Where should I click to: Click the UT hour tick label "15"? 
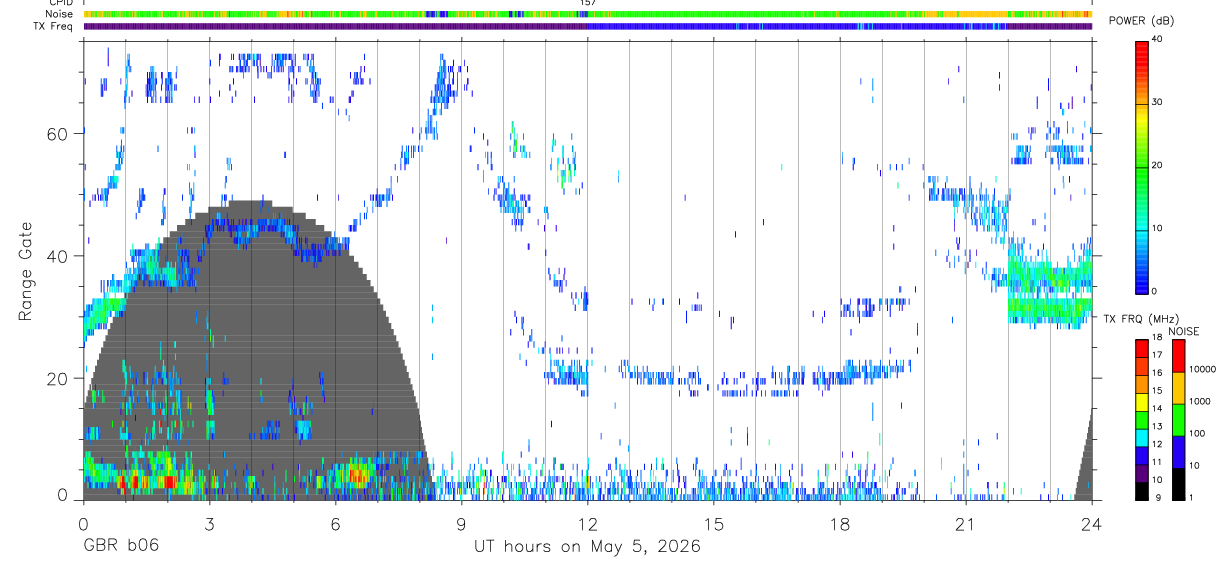pos(713,524)
